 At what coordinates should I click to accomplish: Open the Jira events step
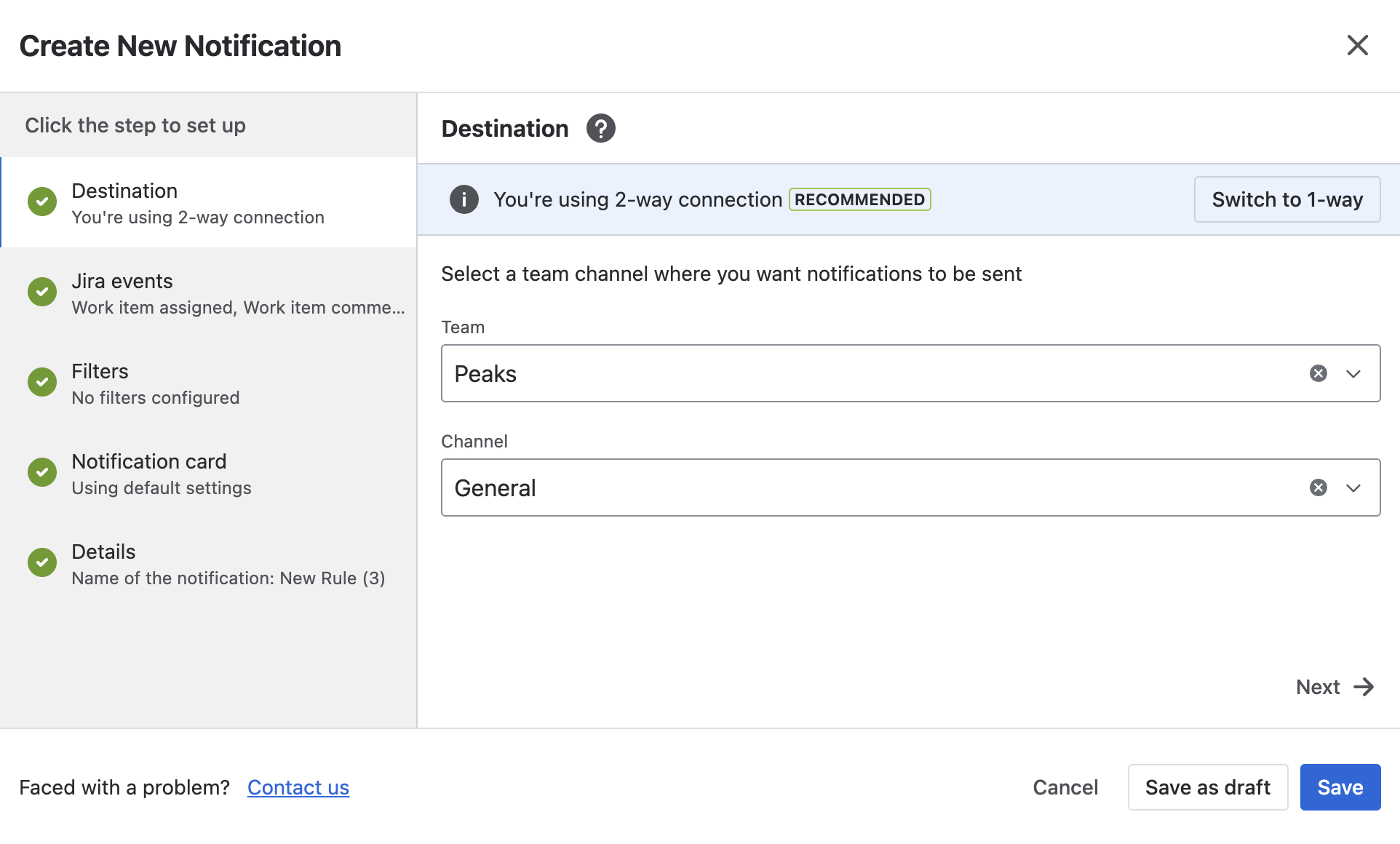coord(209,292)
